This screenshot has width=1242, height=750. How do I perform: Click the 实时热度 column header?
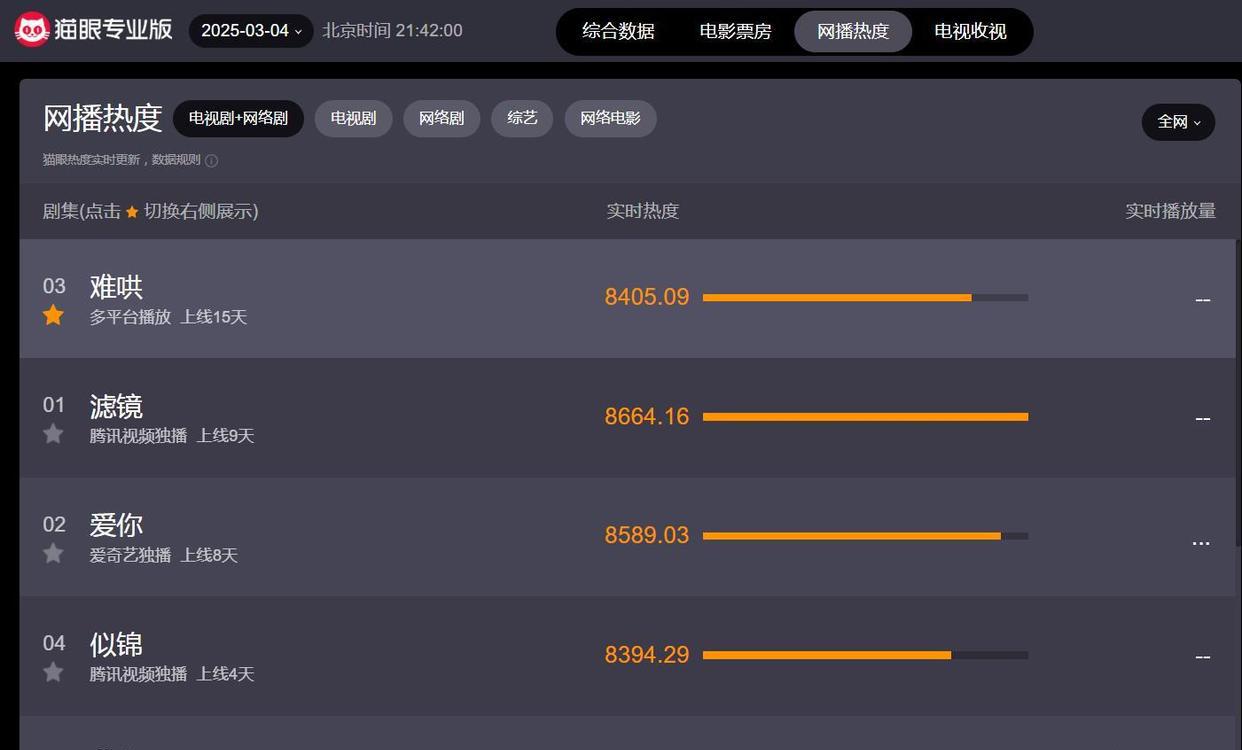(643, 211)
